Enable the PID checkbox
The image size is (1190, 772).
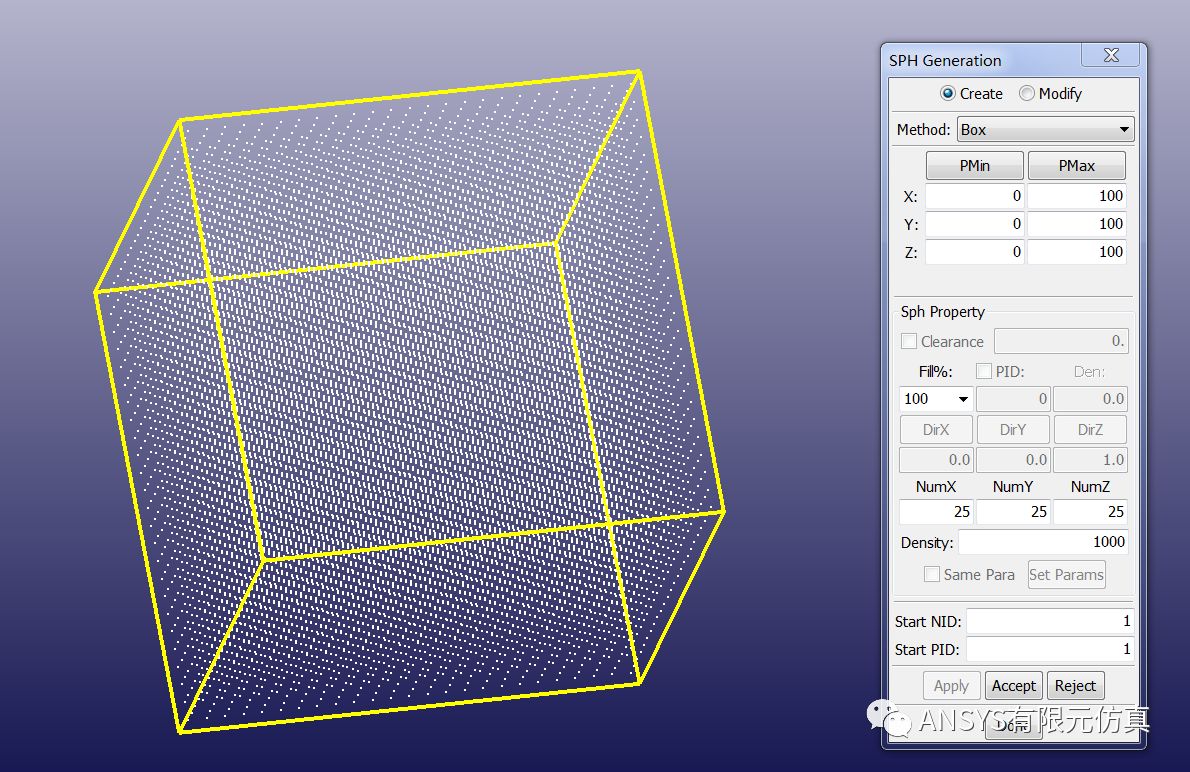[984, 371]
